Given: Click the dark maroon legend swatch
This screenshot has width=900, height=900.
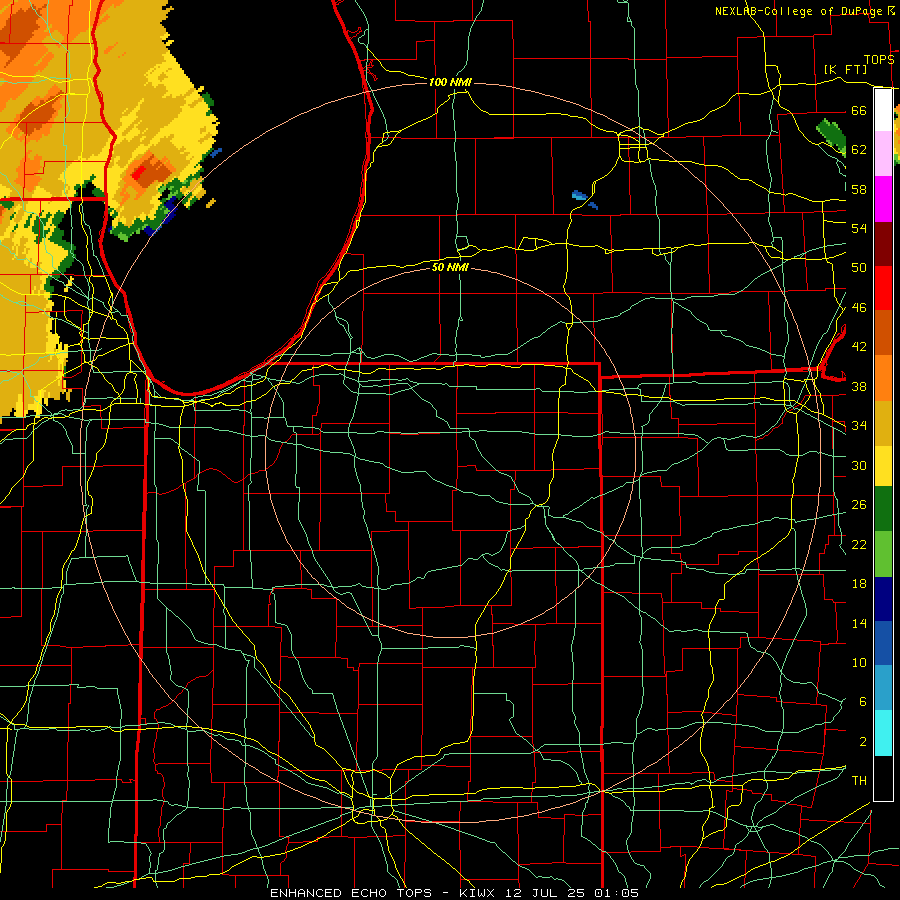Looking at the screenshot, I should [x=883, y=243].
